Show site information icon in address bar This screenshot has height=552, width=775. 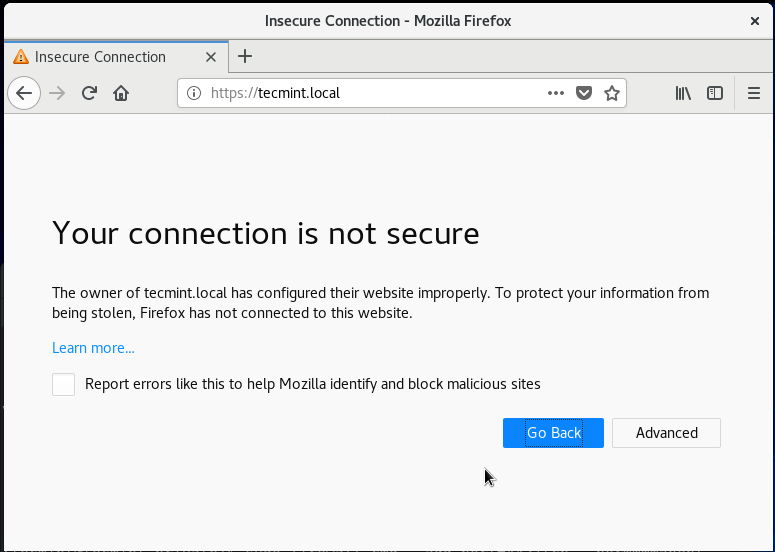(x=195, y=93)
